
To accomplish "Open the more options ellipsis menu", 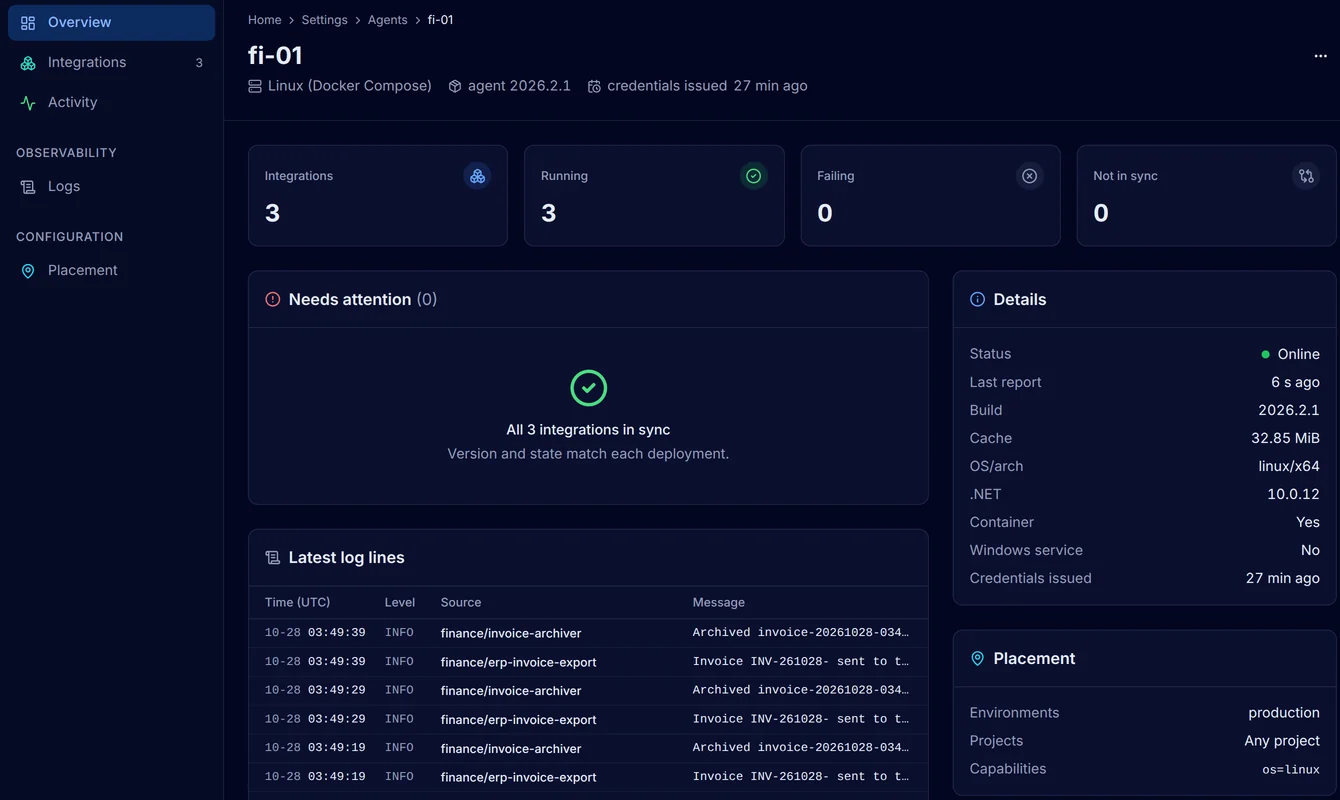I will tap(1320, 56).
